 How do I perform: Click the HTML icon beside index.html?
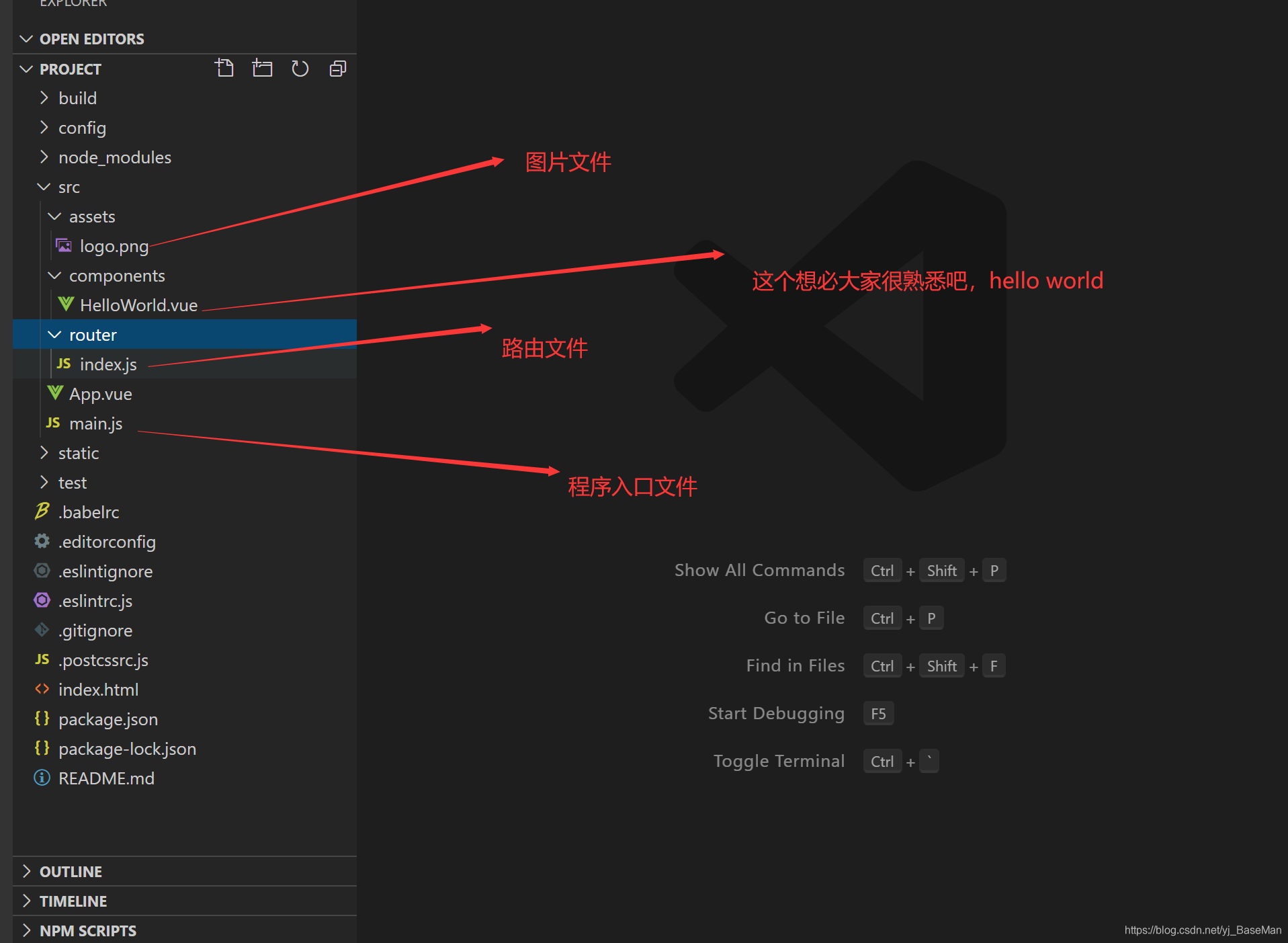(42, 689)
